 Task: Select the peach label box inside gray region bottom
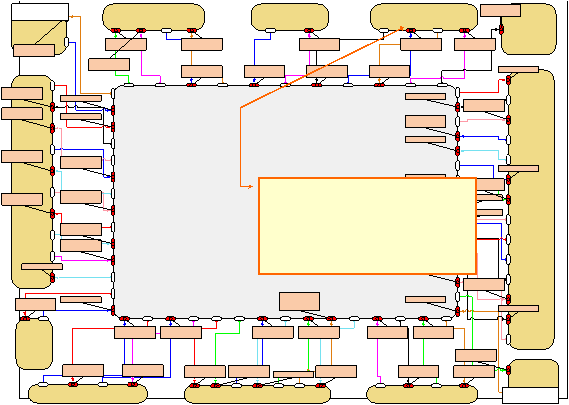coord(299,302)
